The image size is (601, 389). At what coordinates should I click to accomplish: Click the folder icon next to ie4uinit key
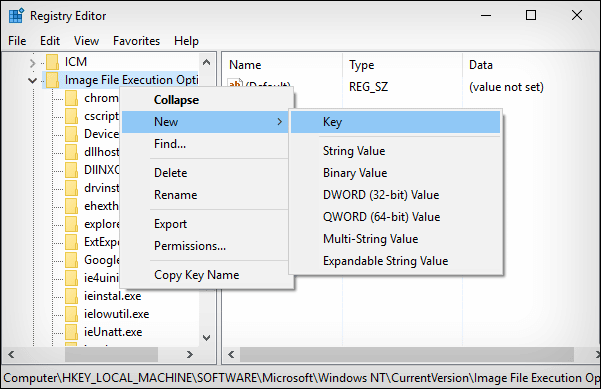(72, 278)
